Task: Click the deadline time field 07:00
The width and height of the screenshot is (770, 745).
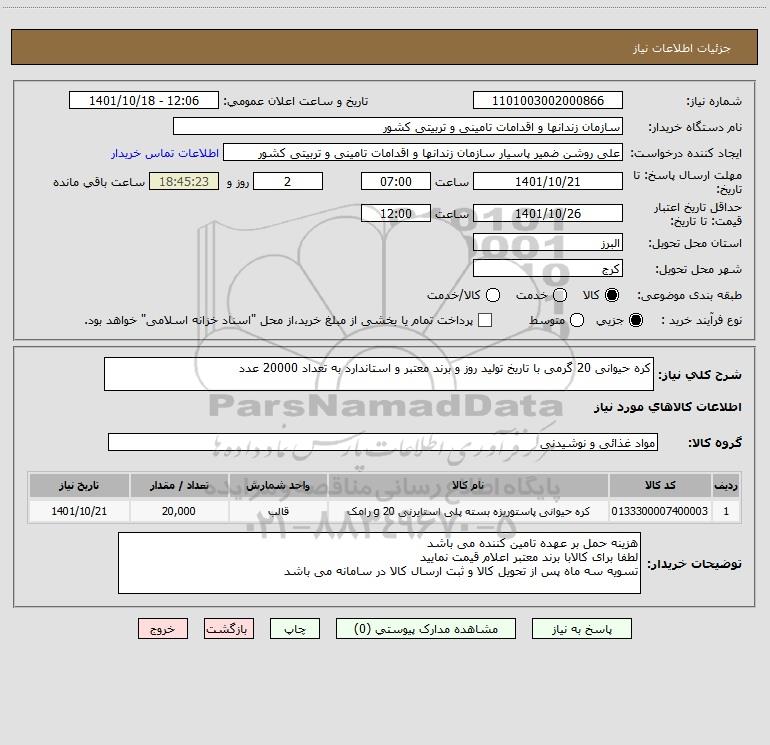Action: point(396,181)
